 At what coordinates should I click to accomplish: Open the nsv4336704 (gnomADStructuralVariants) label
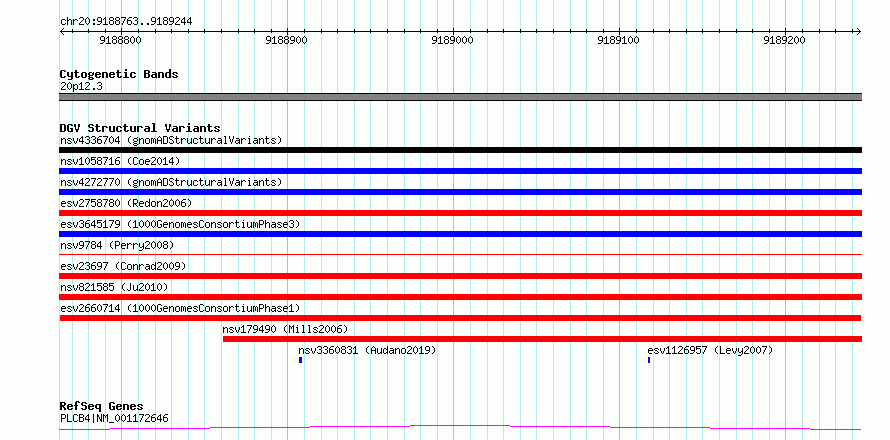click(171, 140)
